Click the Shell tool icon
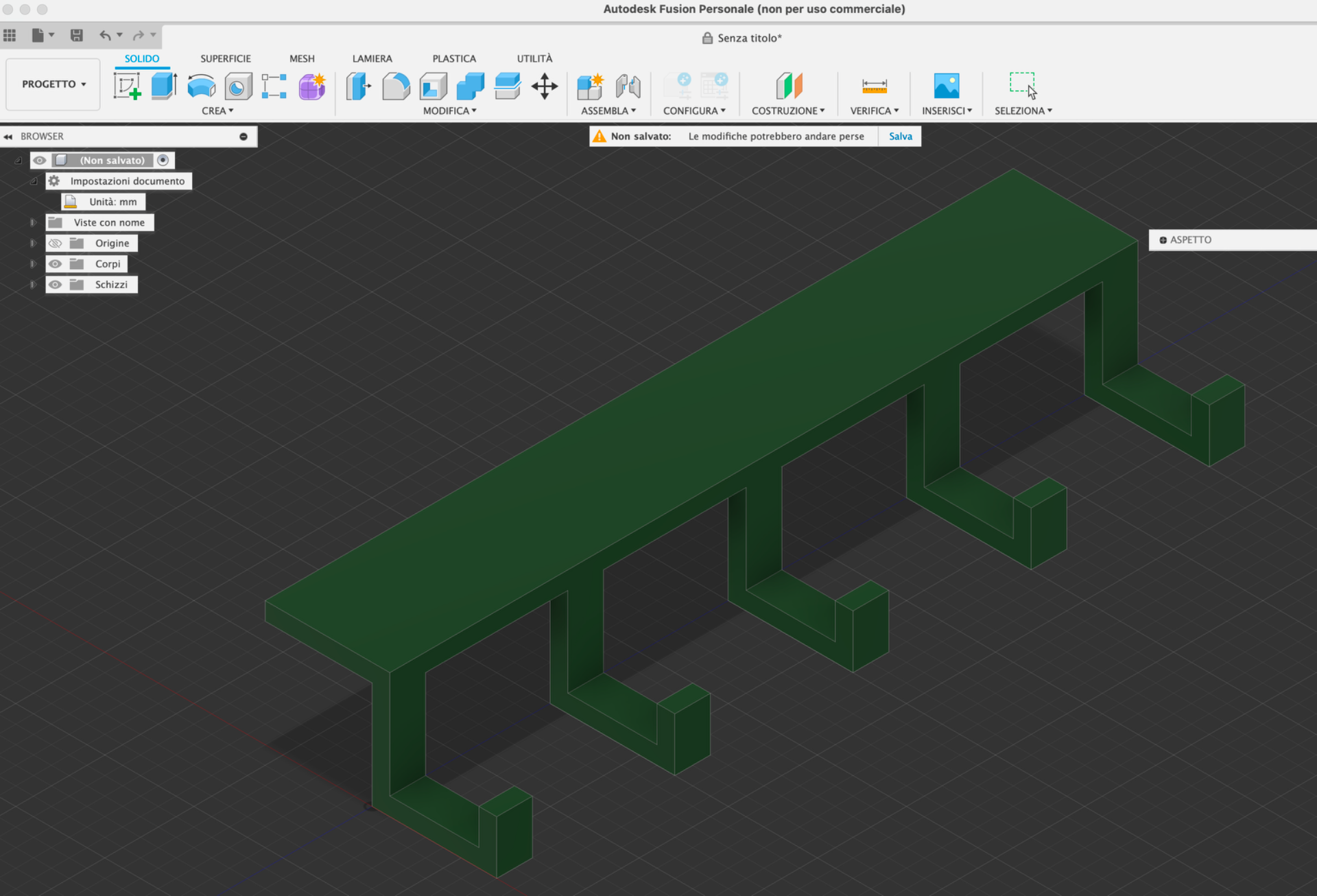 (x=433, y=86)
